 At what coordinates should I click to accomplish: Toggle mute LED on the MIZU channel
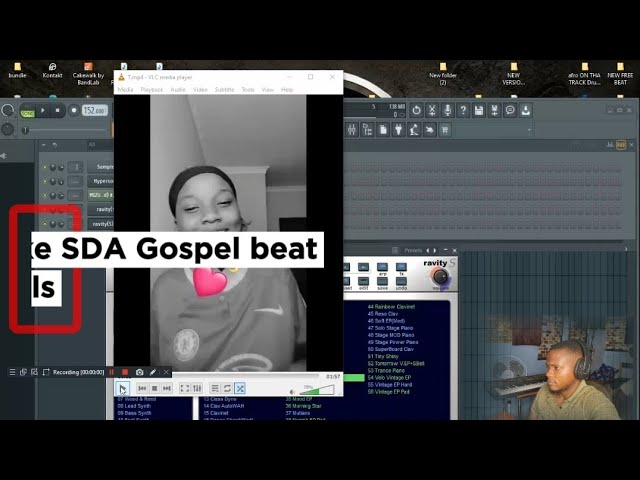[45, 196]
